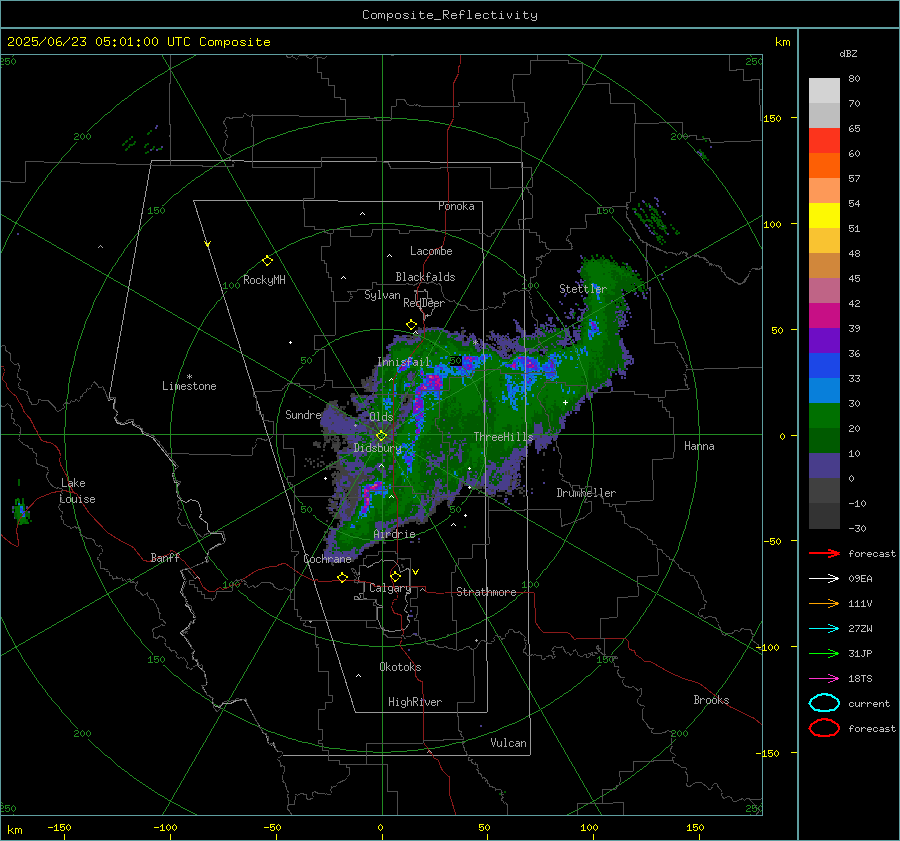Click the white 09EA arrow legend icon
Screen dimensions: 900x841
click(824, 578)
